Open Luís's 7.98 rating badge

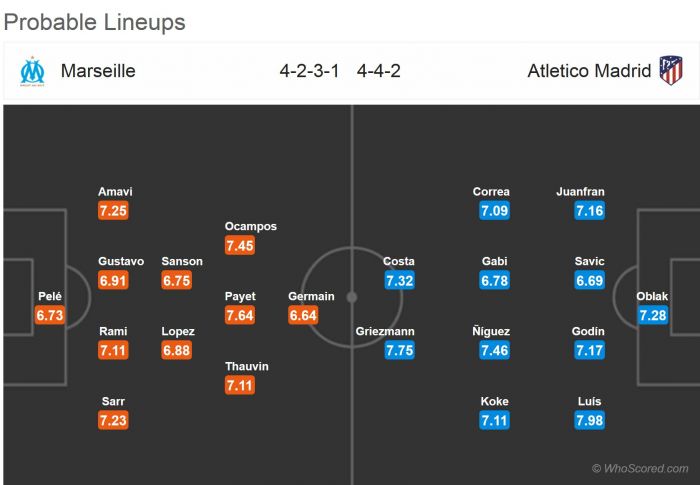coord(590,421)
